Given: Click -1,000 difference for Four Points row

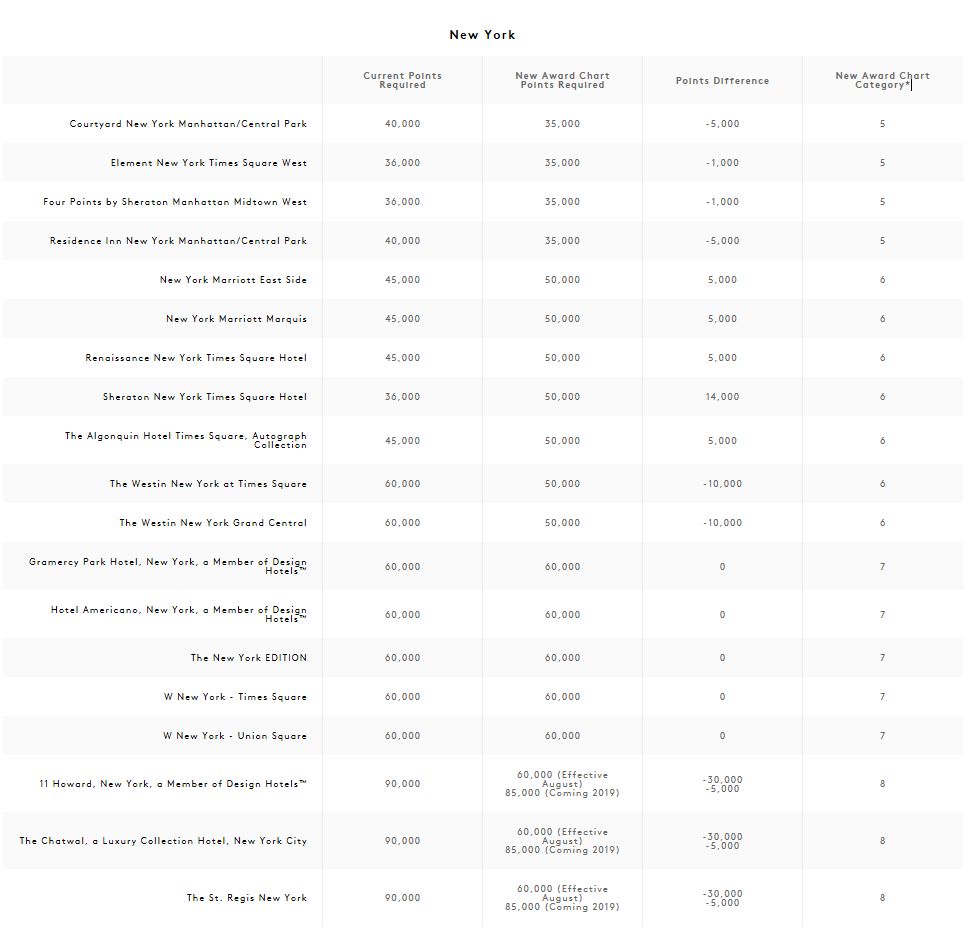Looking at the screenshot, I should pyautogui.click(x=722, y=201).
